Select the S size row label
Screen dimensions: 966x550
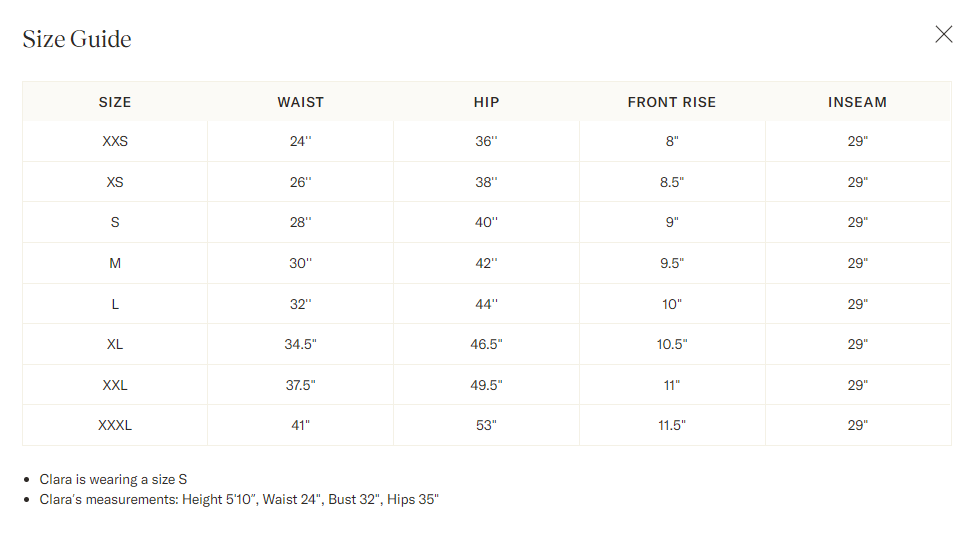click(x=115, y=223)
